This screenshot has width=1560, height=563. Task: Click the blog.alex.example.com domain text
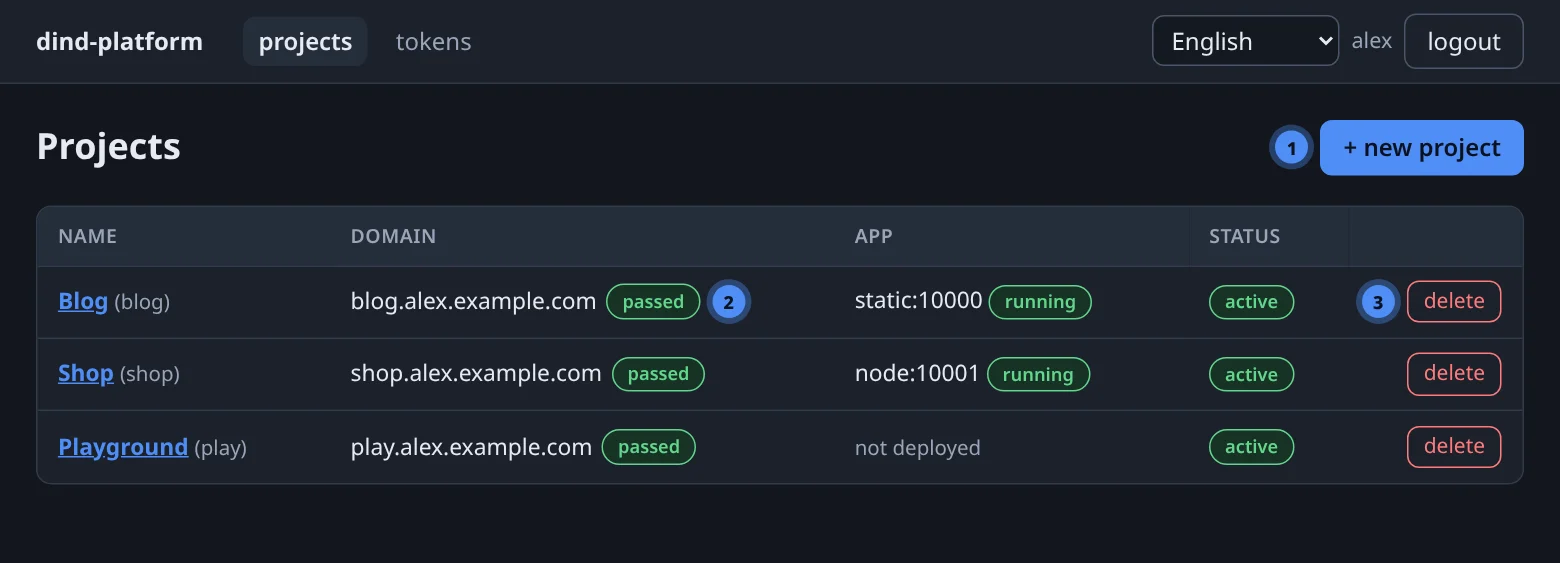[x=473, y=301]
